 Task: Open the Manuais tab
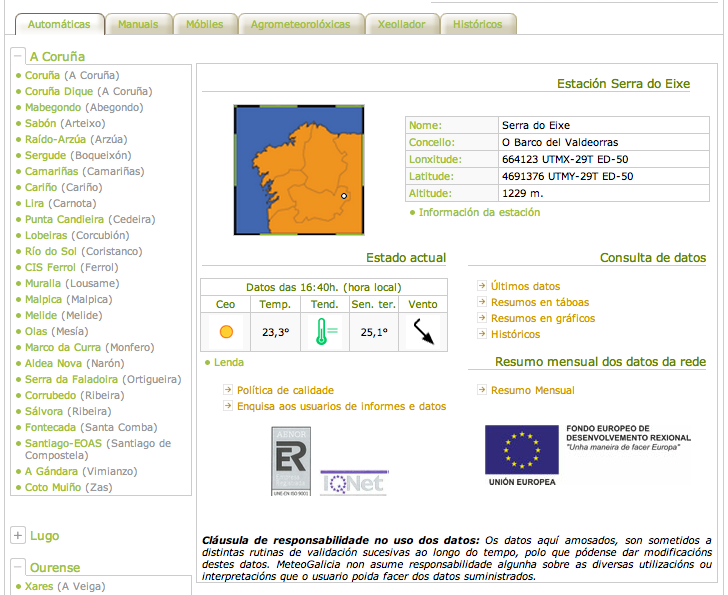(138, 24)
